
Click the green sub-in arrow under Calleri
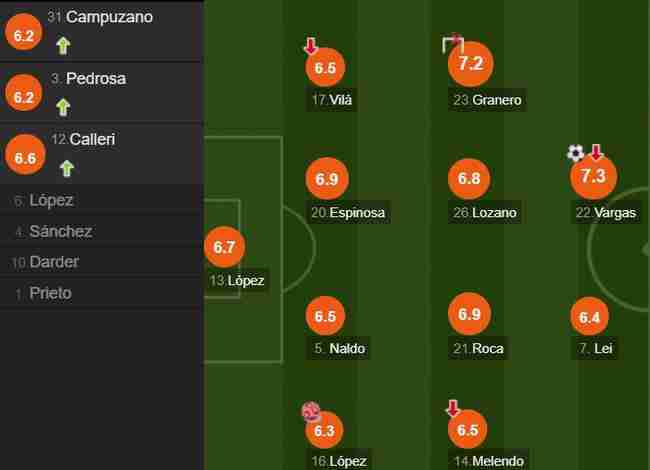[x=67, y=168]
